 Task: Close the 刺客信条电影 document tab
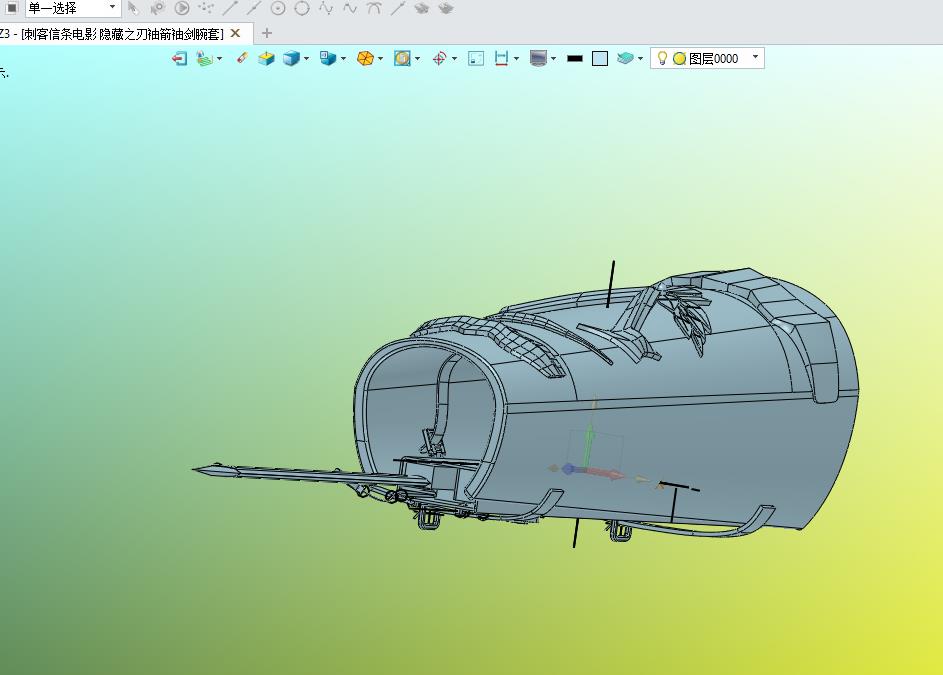[x=236, y=33]
